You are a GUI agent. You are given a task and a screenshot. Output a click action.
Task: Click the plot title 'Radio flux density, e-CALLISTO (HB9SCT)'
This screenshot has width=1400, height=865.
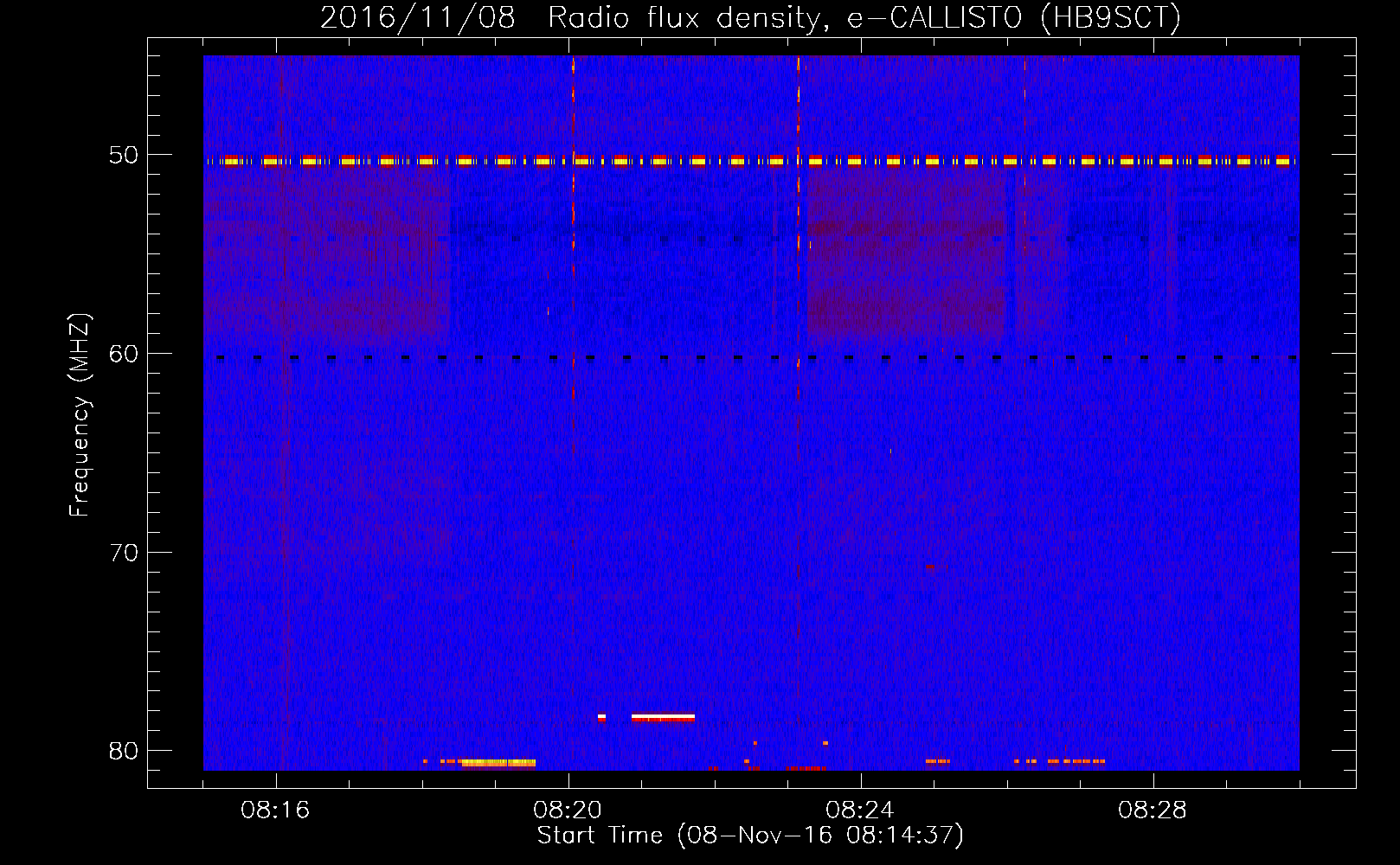(x=864, y=17)
